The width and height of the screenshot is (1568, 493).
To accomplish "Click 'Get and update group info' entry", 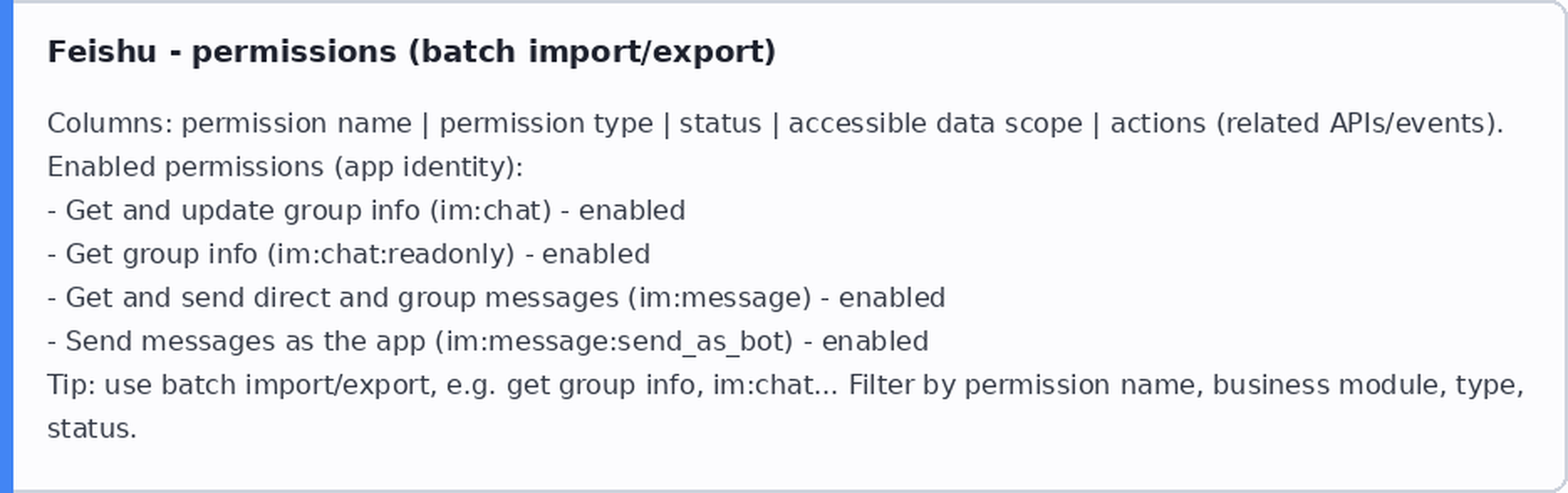I will (x=243, y=210).
